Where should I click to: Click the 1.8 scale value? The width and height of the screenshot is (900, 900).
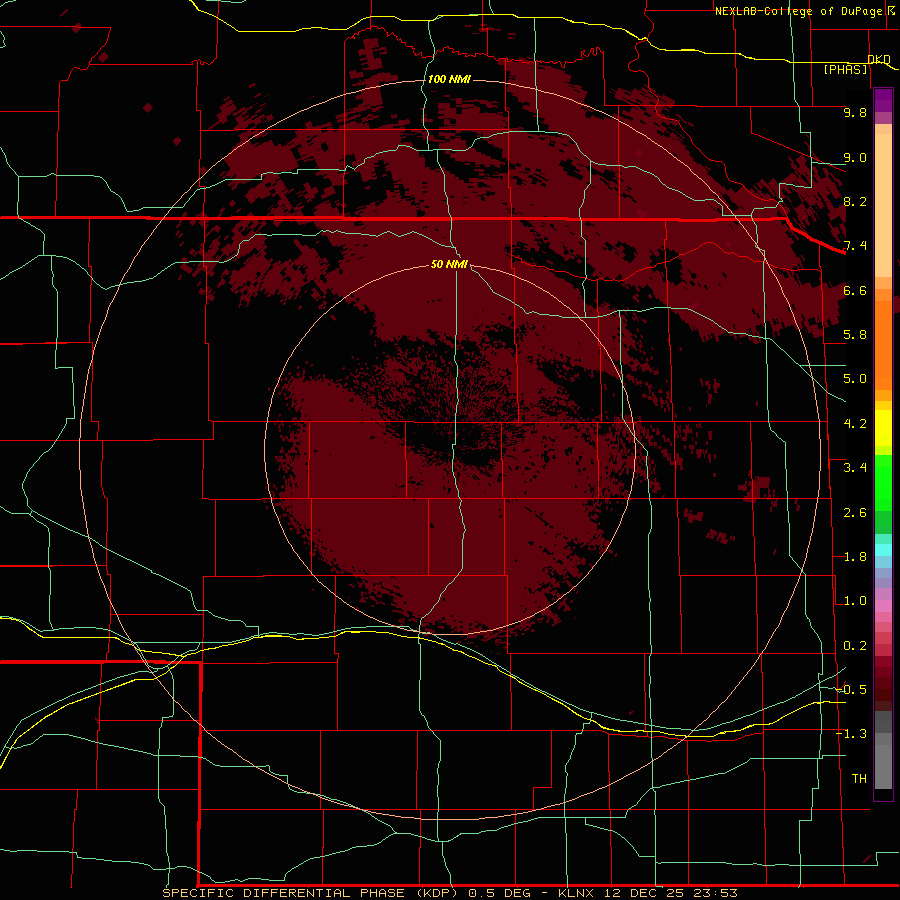855,557
